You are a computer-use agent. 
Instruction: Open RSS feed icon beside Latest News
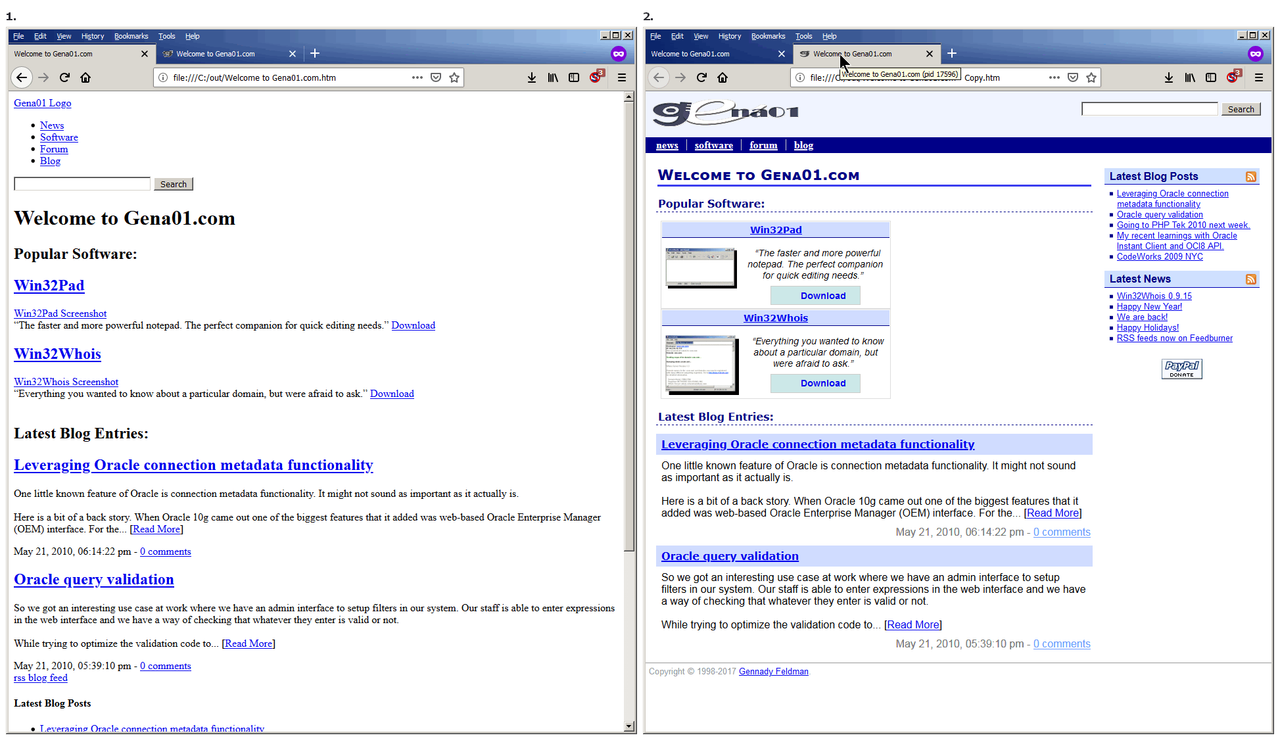(1251, 279)
